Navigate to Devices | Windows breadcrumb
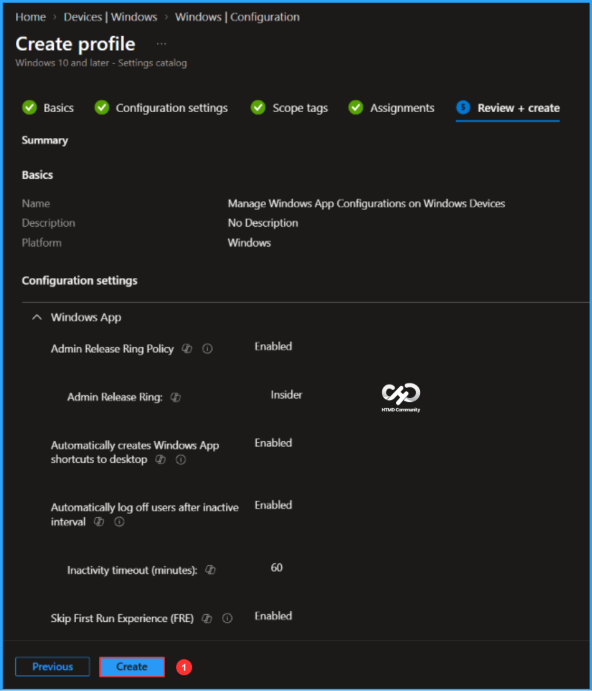Image resolution: width=592 pixels, height=691 pixels. [110, 17]
